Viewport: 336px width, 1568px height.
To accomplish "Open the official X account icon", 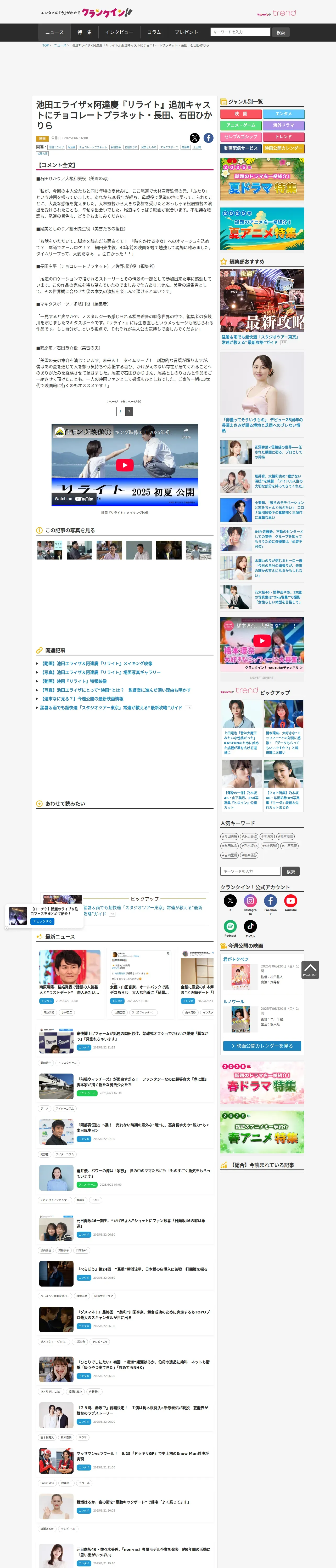I will pyautogui.click(x=230, y=900).
